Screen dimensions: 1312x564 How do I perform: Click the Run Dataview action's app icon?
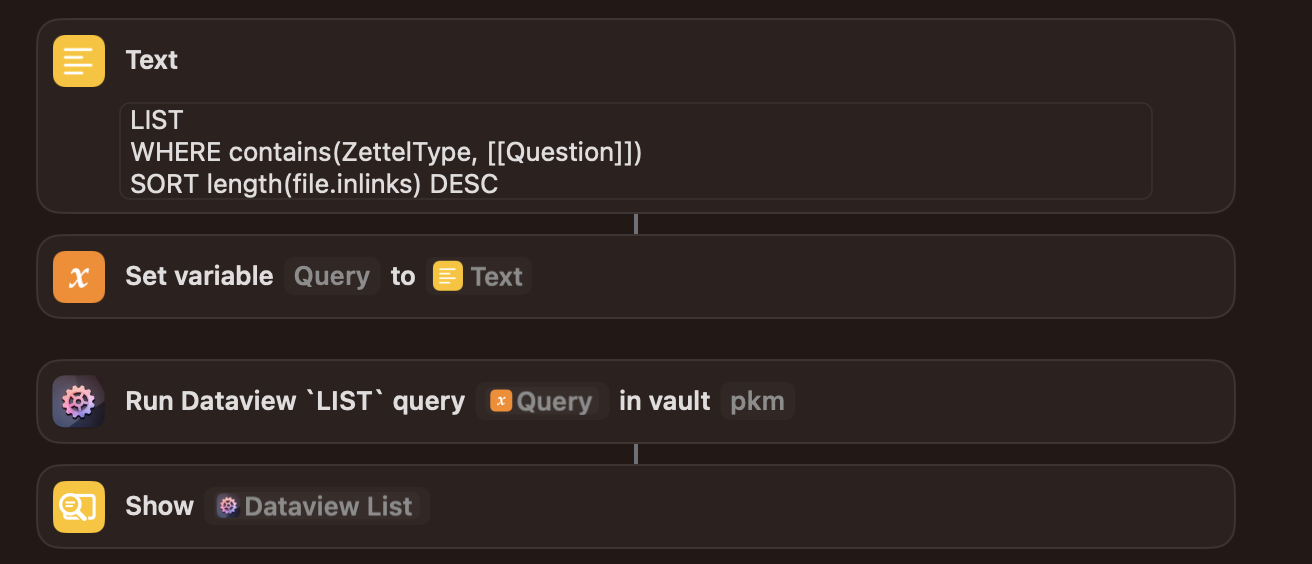[x=79, y=402]
